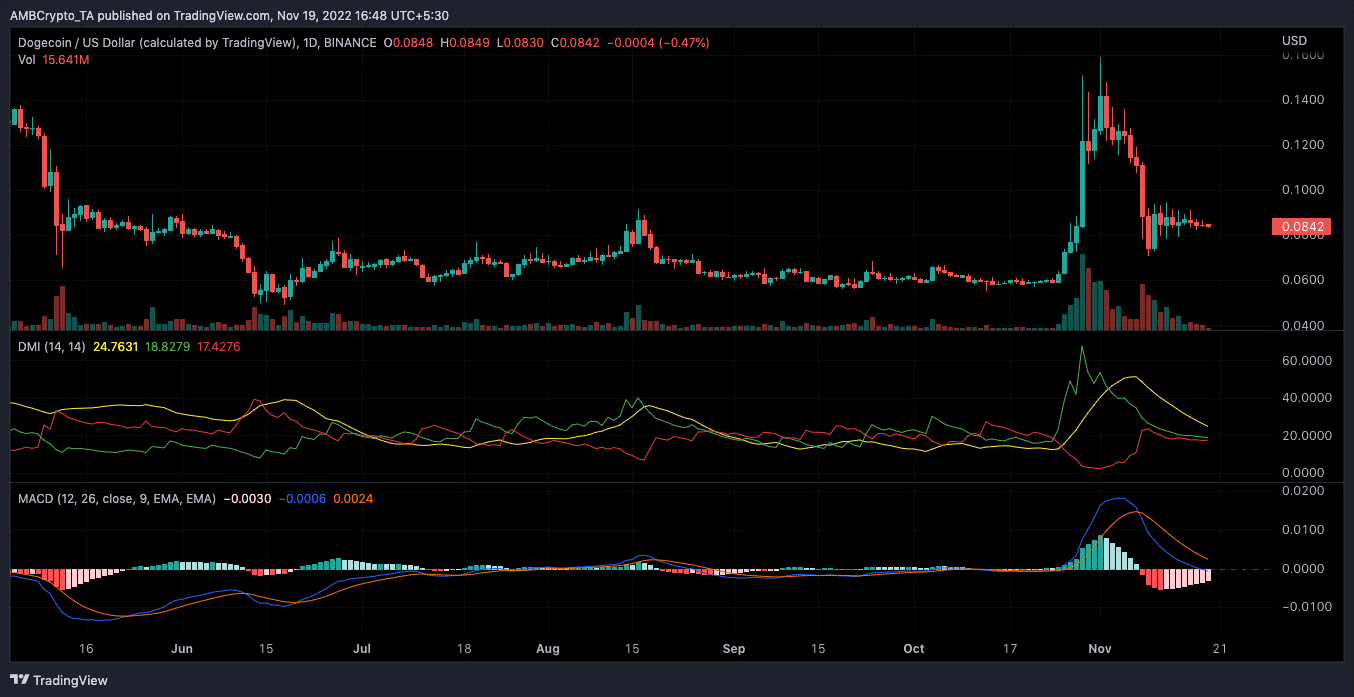1354x697 pixels.
Task: Click the USD currency label on price axis
Action: coord(1294,40)
